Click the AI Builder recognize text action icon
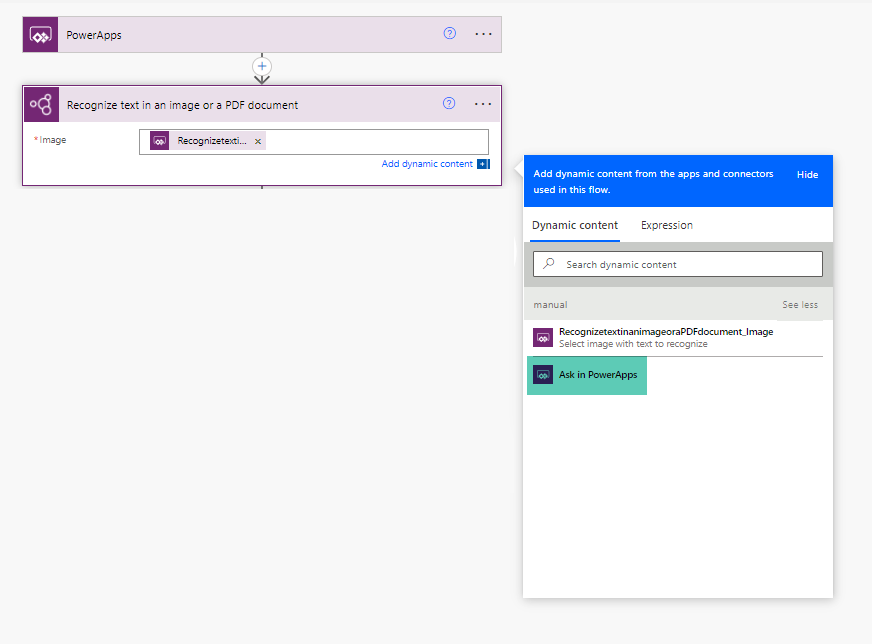Screen dimensions: 872x644 [41, 104]
